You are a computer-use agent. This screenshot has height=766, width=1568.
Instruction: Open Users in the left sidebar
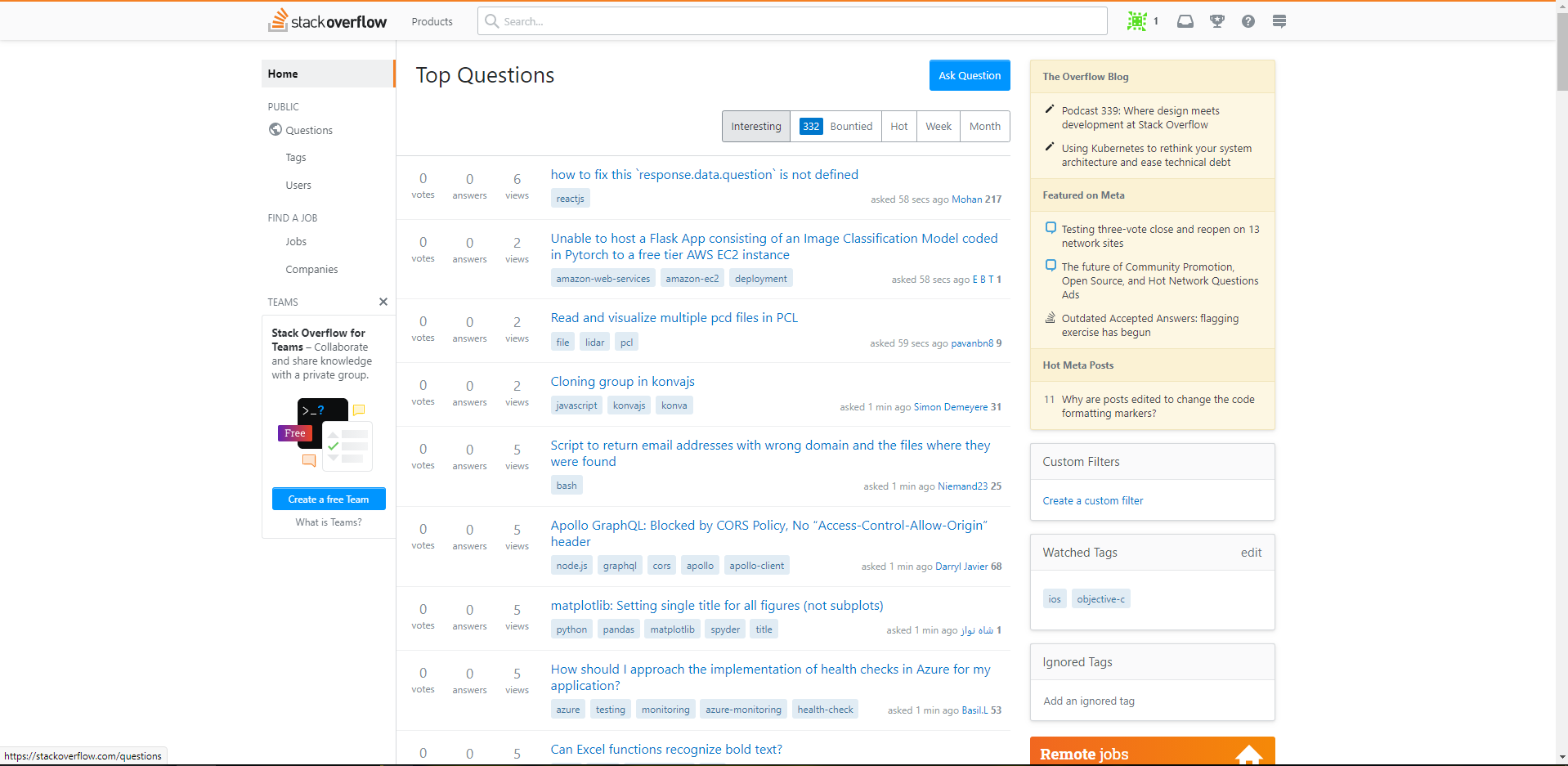tap(298, 185)
